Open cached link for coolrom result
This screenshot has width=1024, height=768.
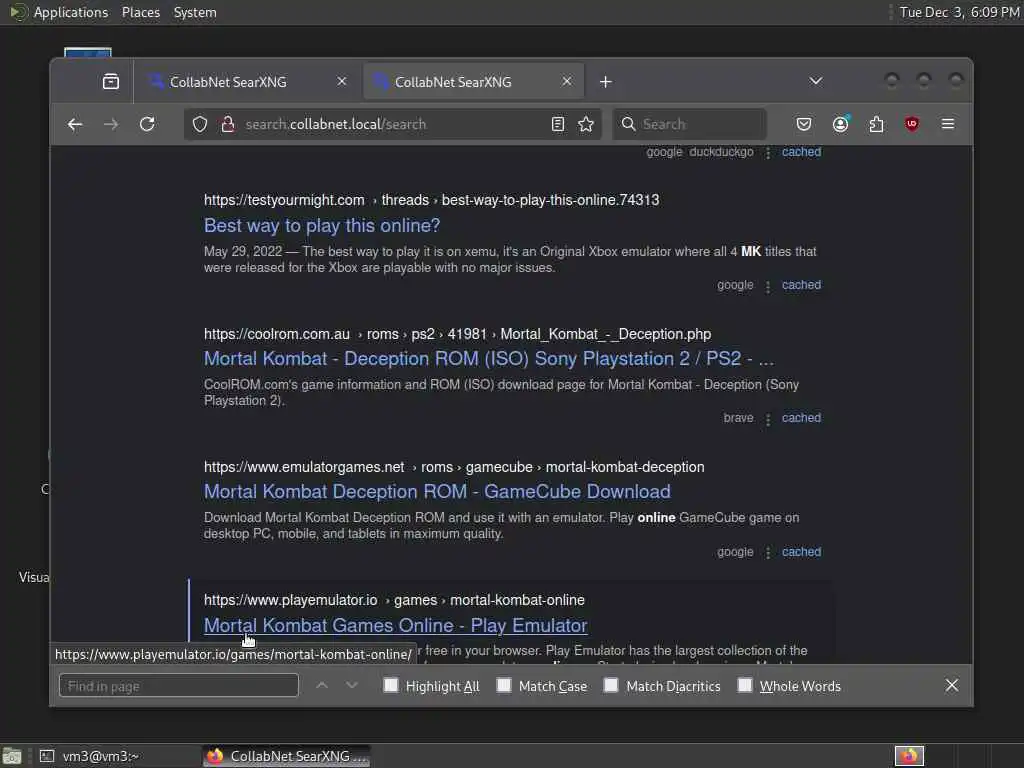point(801,417)
